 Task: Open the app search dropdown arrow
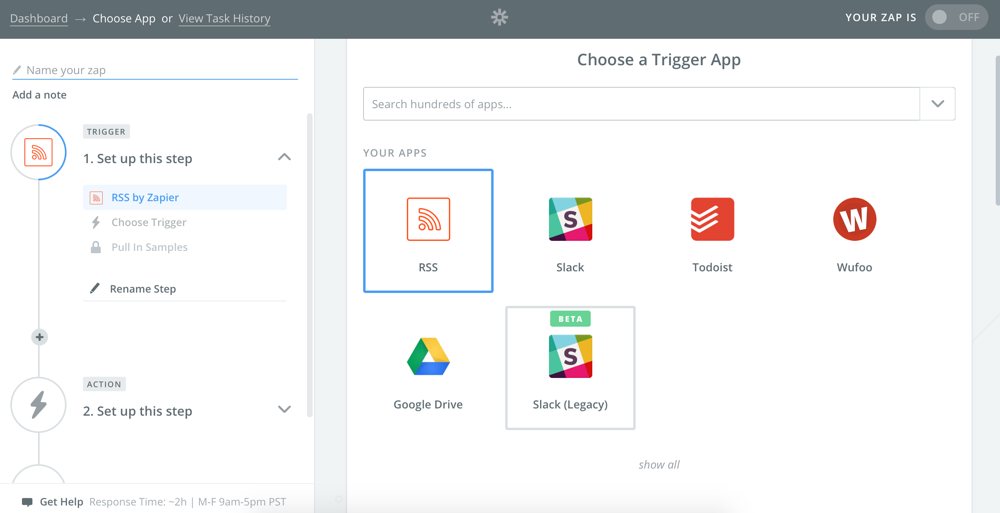tap(938, 103)
